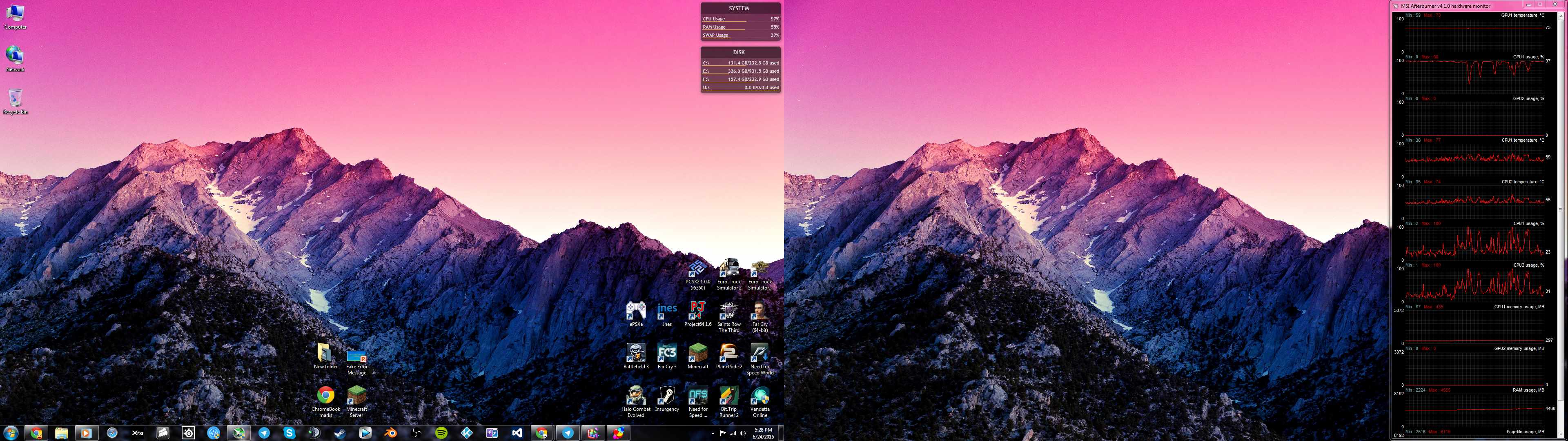
Task: Click the "GPU2 usage, %" graph label
Action: tap(1528, 98)
